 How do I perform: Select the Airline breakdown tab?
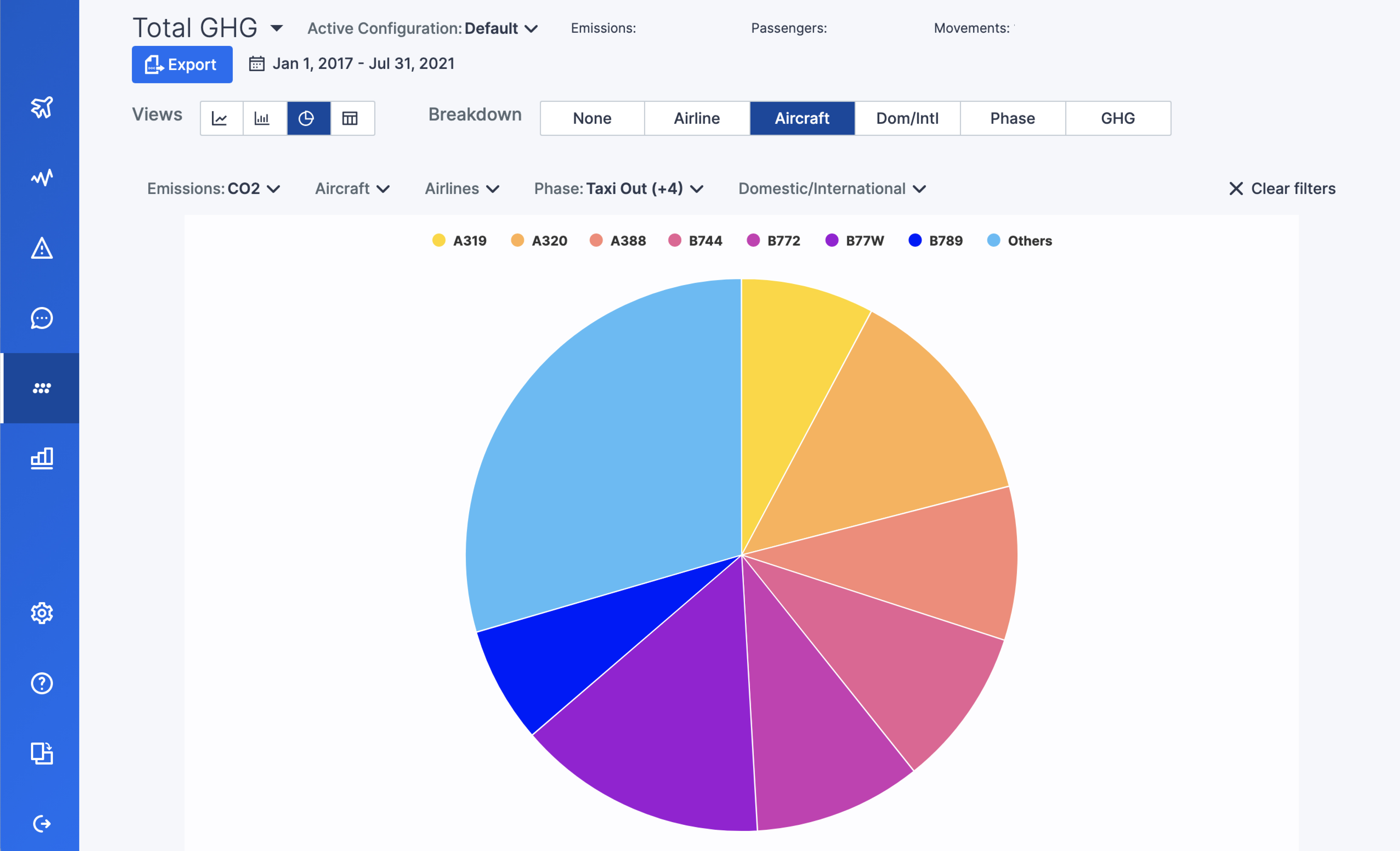tap(697, 118)
